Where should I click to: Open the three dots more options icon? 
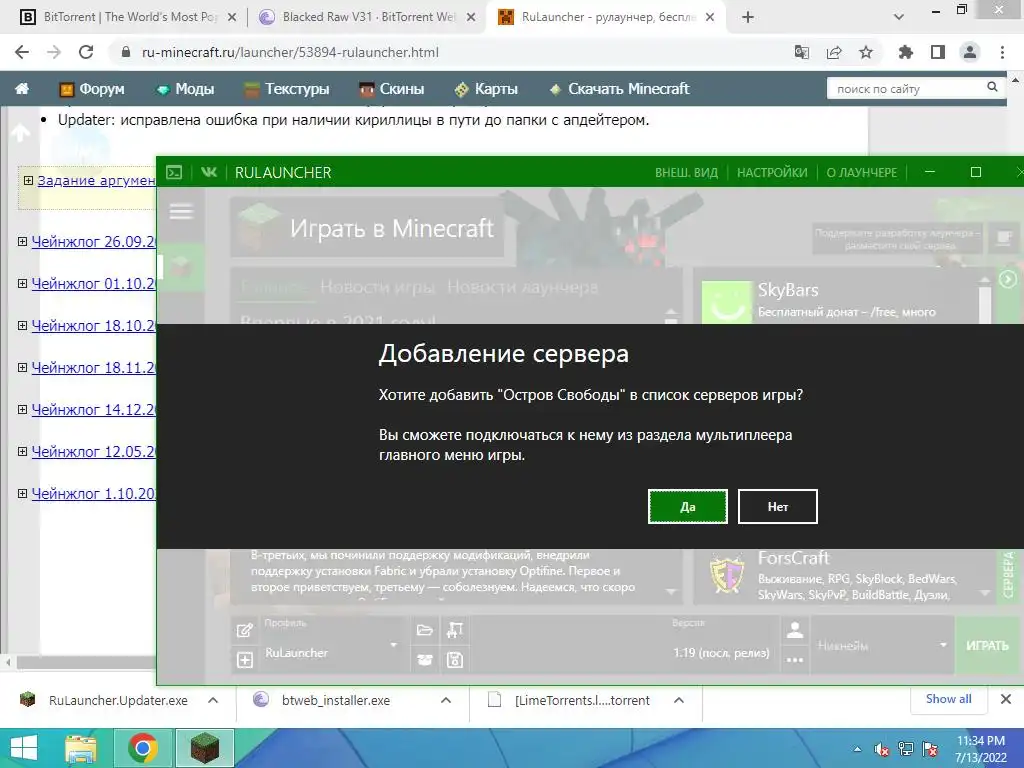795,660
